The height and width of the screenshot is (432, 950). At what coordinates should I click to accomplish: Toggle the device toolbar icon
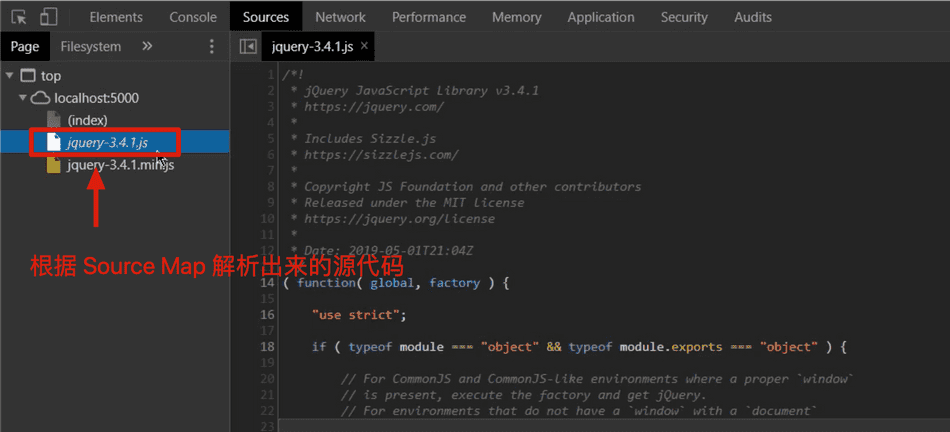coord(49,17)
